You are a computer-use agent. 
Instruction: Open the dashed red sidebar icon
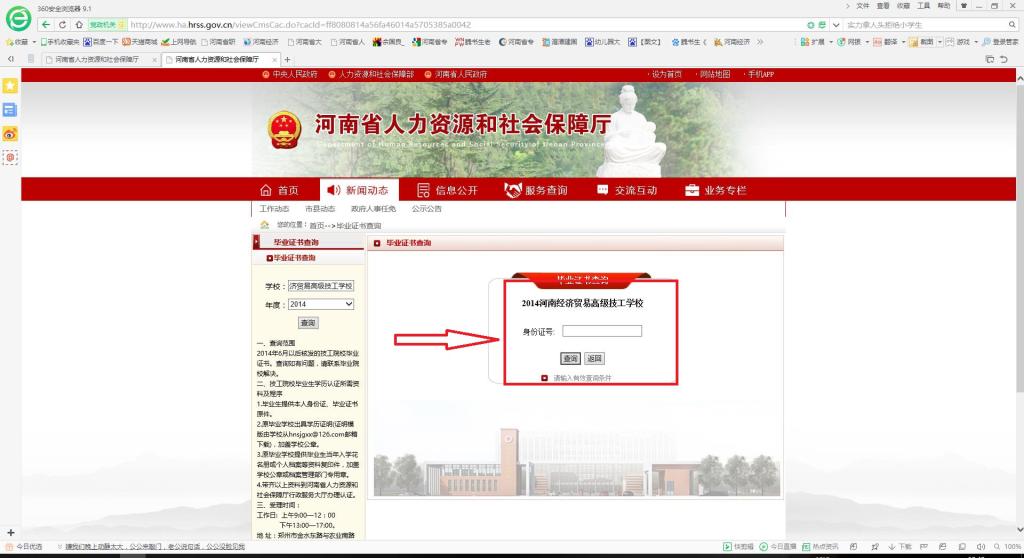click(10, 157)
